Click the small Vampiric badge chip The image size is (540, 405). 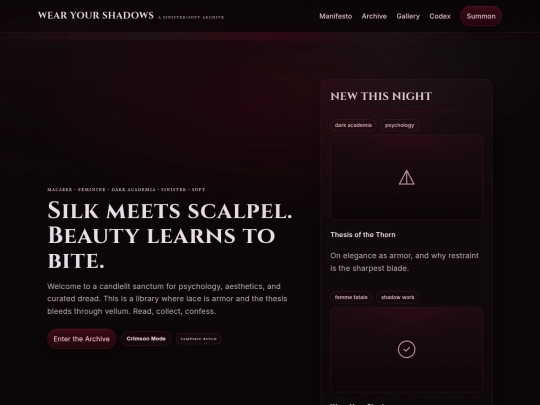pos(198,339)
